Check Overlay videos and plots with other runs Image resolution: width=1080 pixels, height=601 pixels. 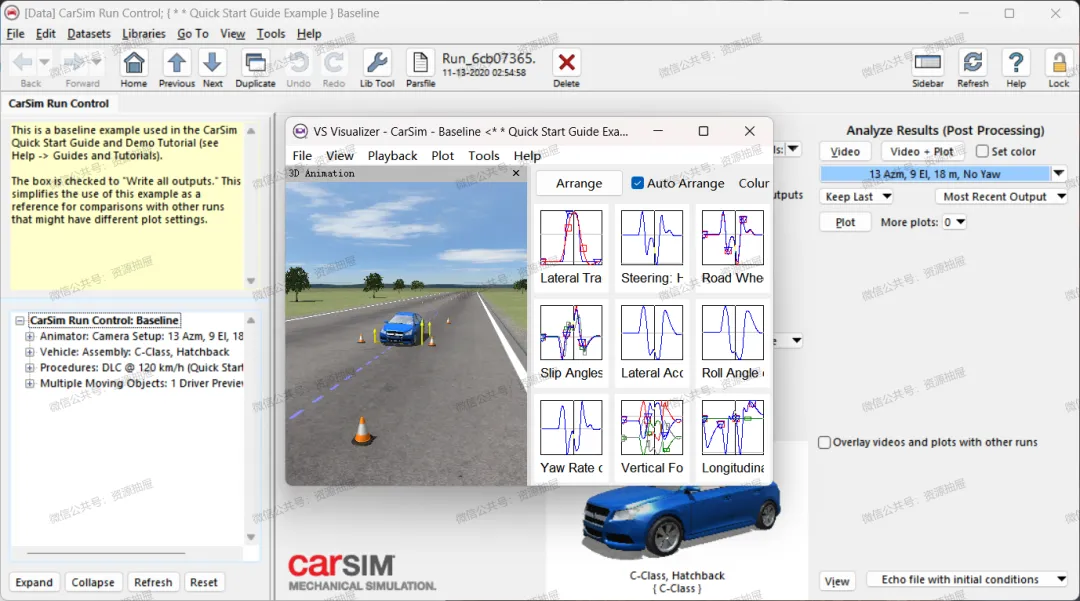pyautogui.click(x=825, y=443)
